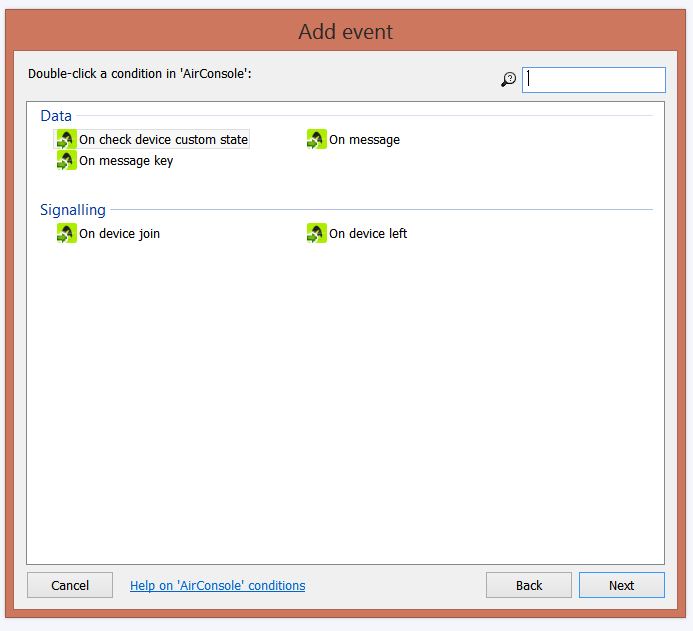Click the green icon next to 'On message'

[x=317, y=140]
